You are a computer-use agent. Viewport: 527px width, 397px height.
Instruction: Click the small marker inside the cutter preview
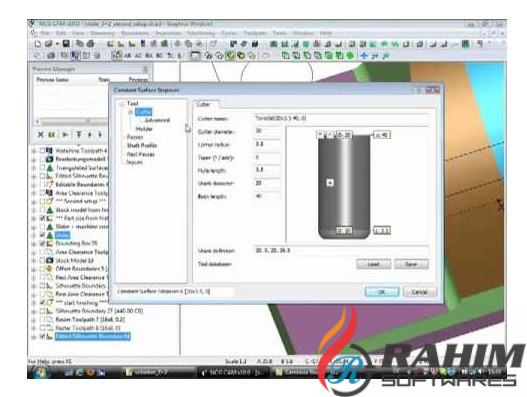coord(330,183)
